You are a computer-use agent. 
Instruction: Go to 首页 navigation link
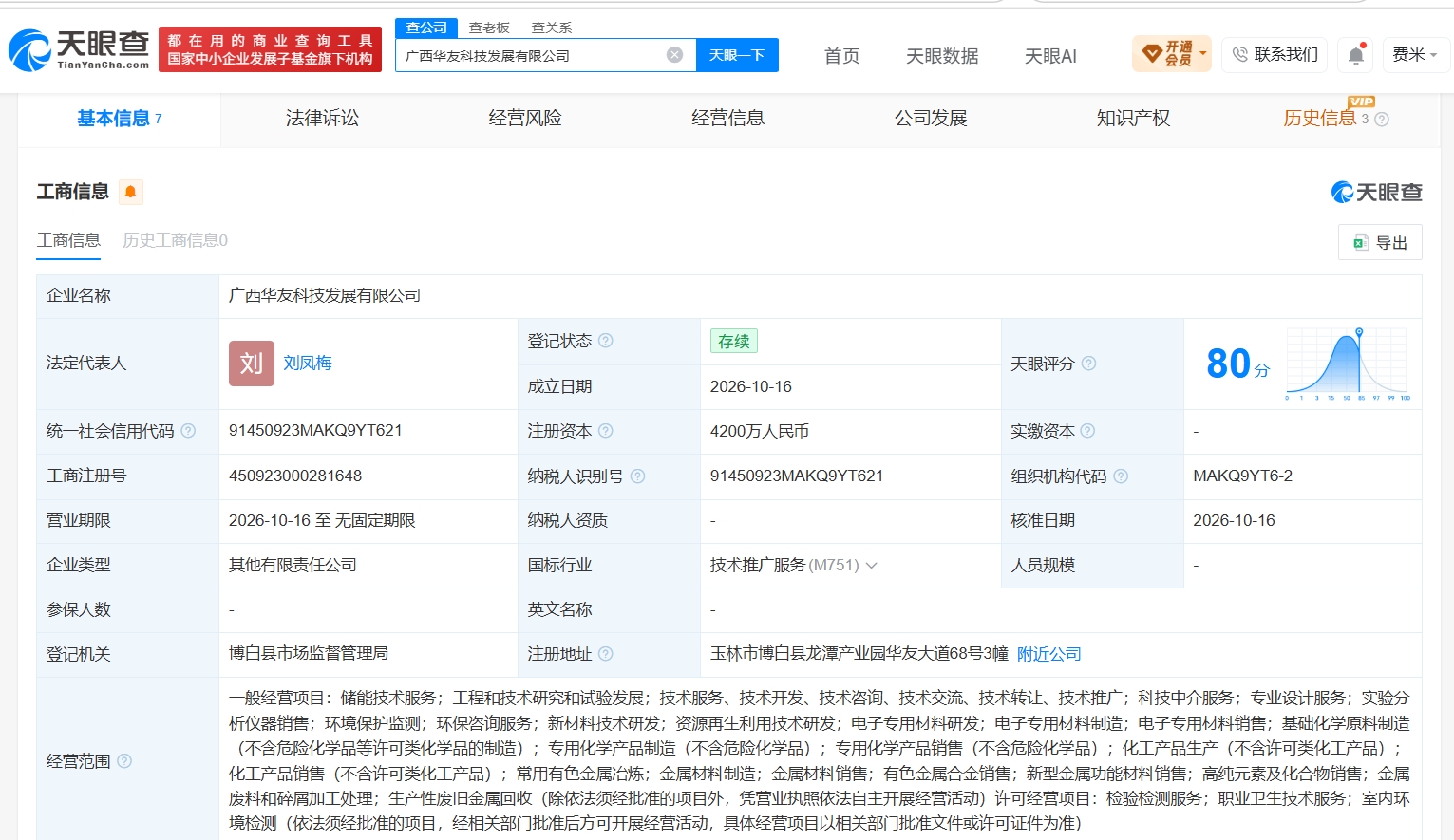(842, 56)
